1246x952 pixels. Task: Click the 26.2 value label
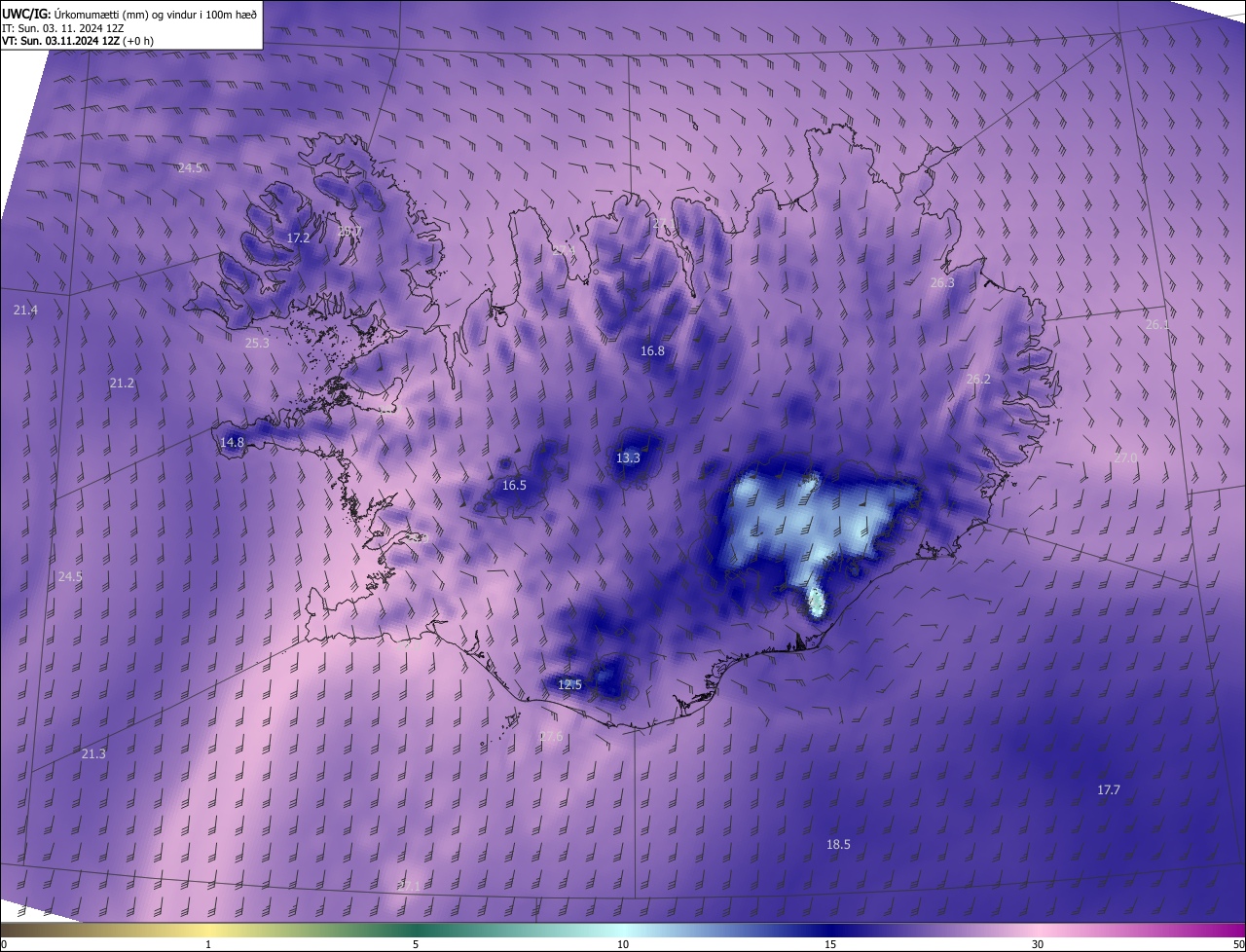point(978,380)
